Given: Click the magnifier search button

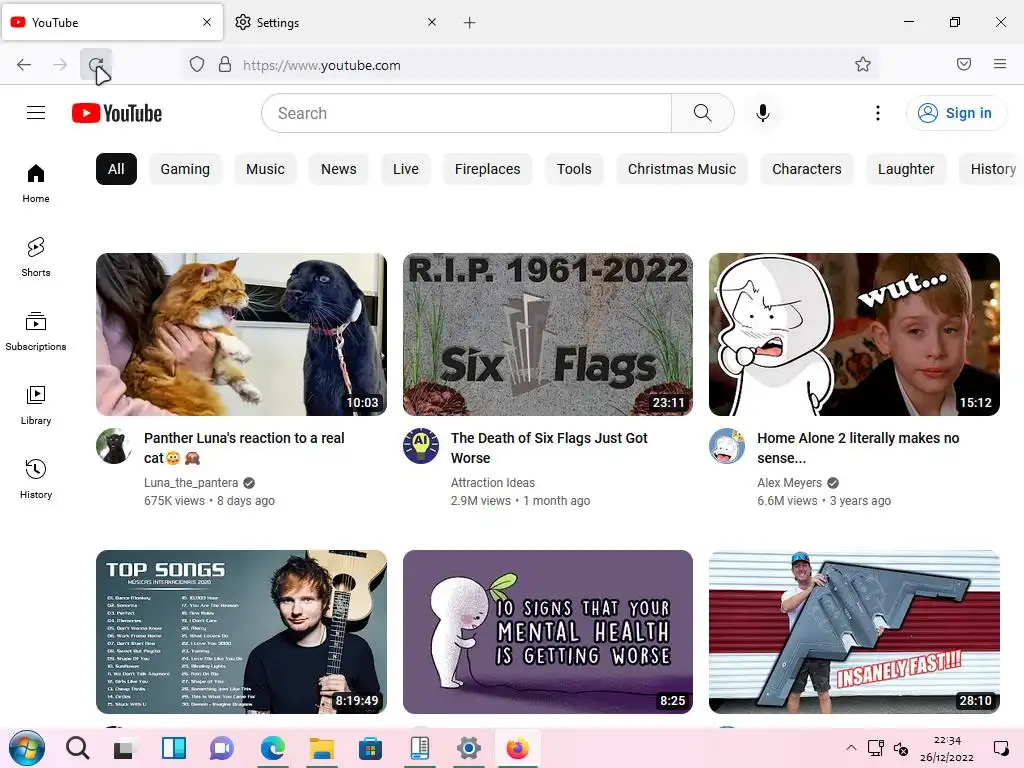Looking at the screenshot, I should point(703,113).
